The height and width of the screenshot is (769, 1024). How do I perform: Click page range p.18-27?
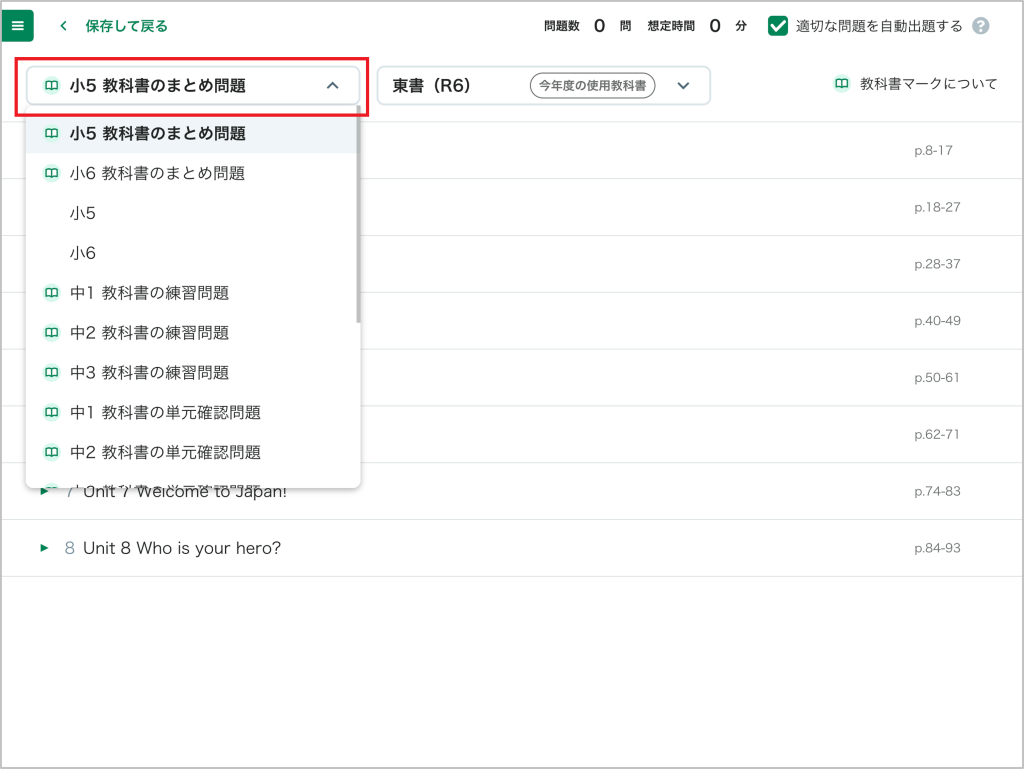[937, 208]
